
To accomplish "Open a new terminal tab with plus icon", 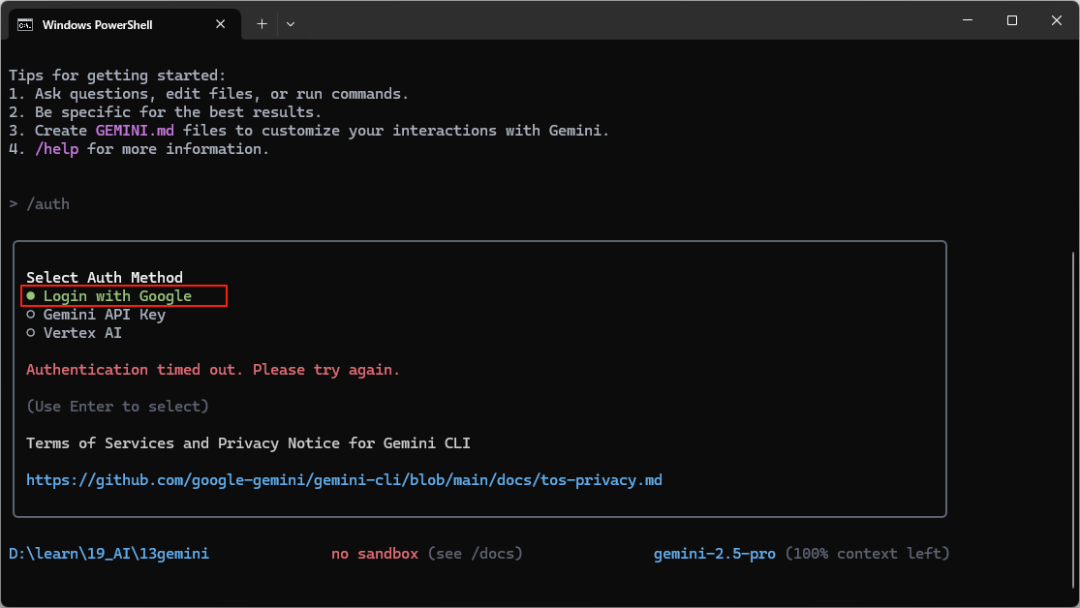I will pyautogui.click(x=261, y=23).
